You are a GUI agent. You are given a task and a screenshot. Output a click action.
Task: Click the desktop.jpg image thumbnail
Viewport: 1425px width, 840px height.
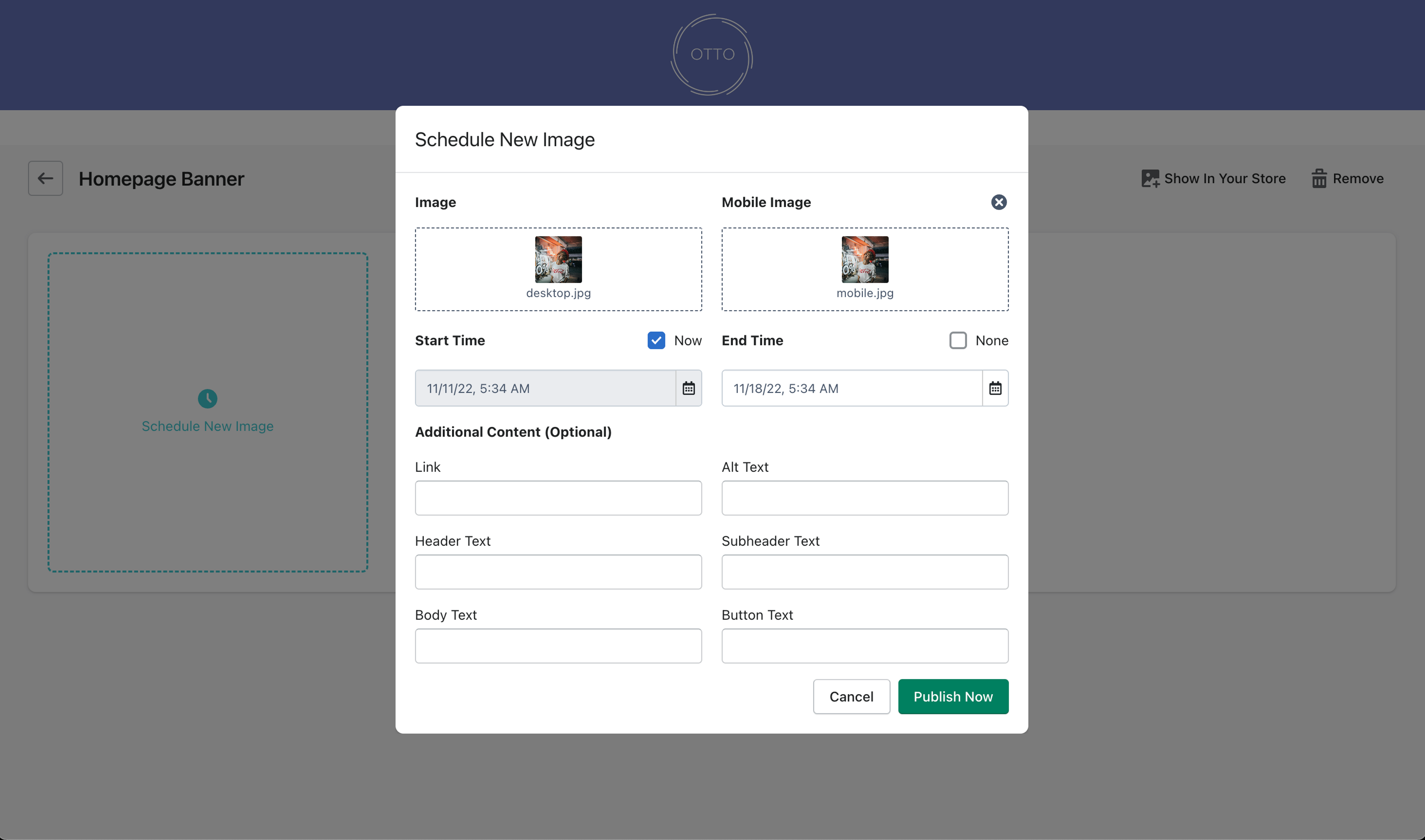(558, 259)
